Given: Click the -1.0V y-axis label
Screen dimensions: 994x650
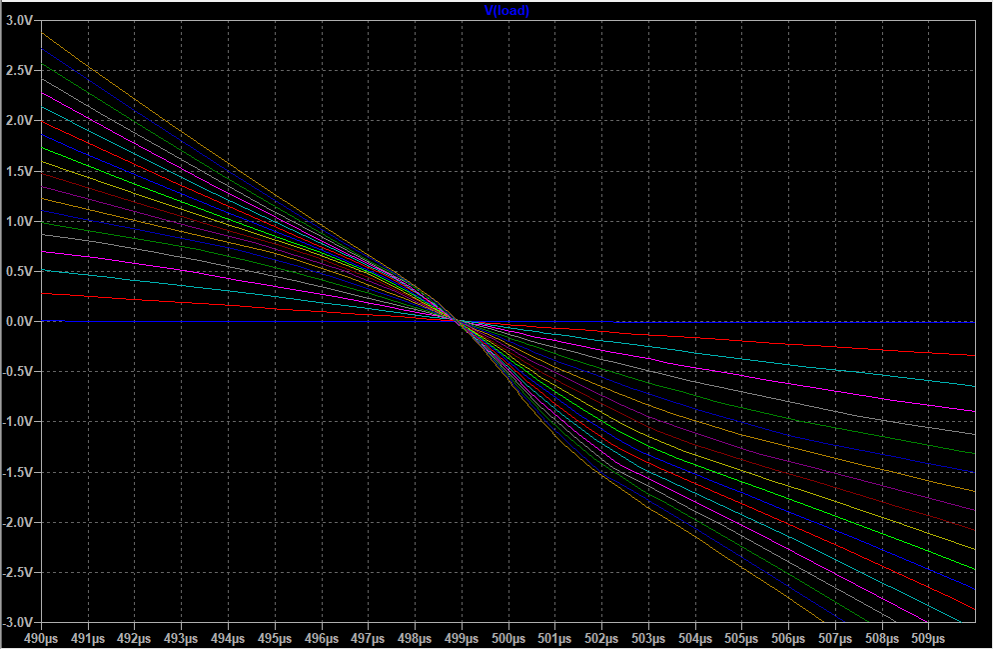Looking at the screenshot, I should (18, 422).
